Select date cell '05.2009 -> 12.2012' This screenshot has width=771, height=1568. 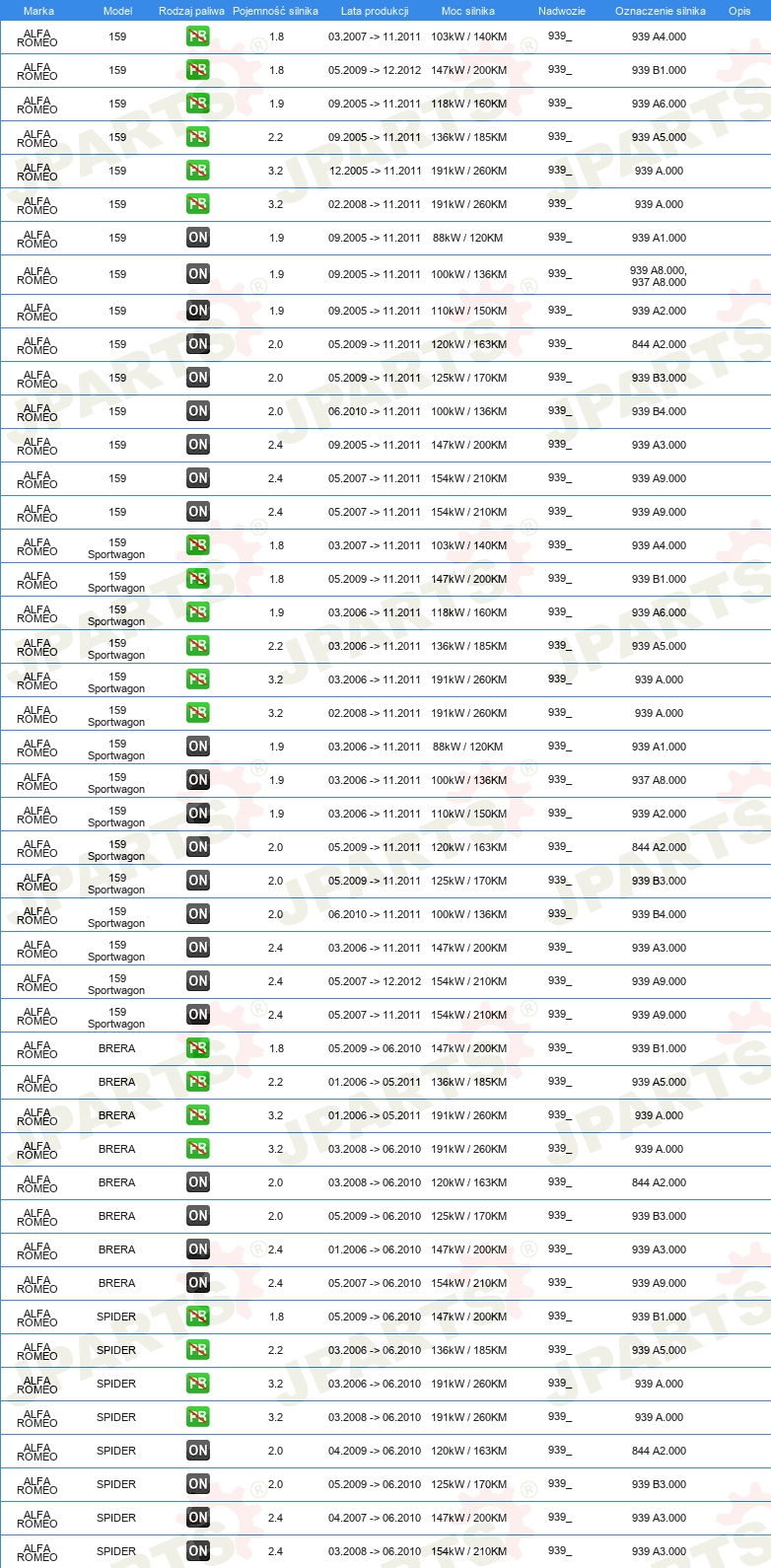[x=375, y=70]
